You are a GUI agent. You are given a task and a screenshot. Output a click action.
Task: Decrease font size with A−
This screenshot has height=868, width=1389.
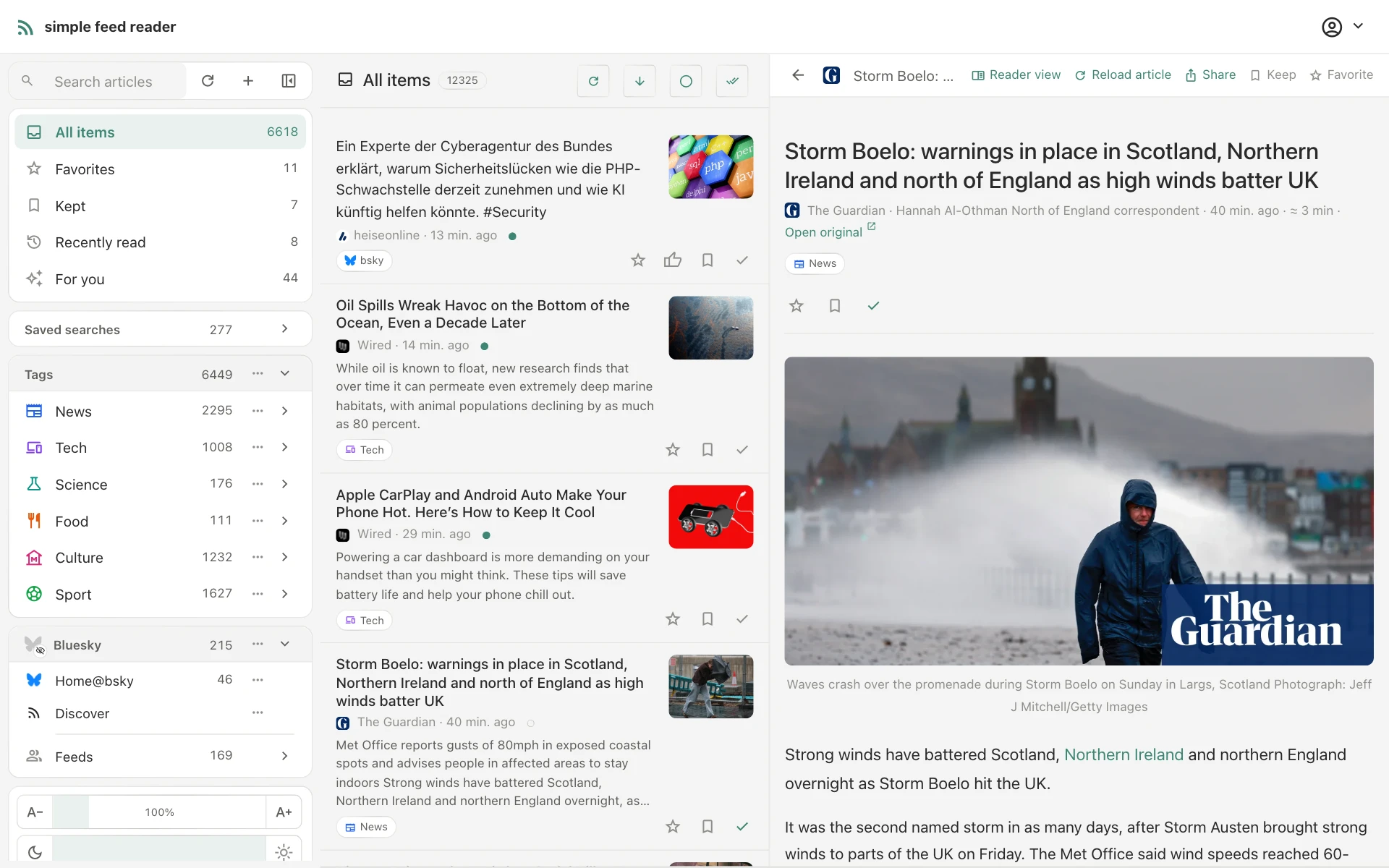click(35, 812)
